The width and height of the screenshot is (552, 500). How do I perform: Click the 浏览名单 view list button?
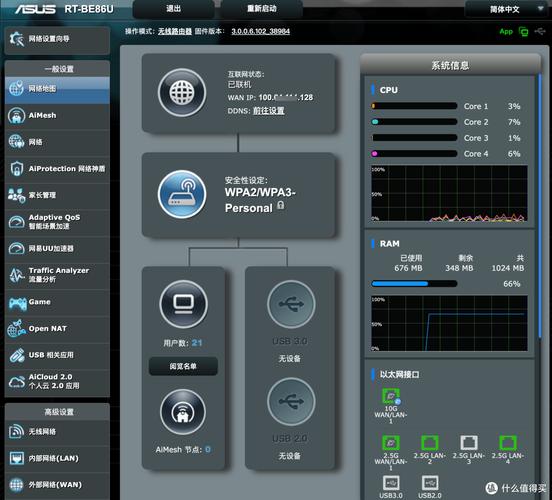click(x=183, y=366)
